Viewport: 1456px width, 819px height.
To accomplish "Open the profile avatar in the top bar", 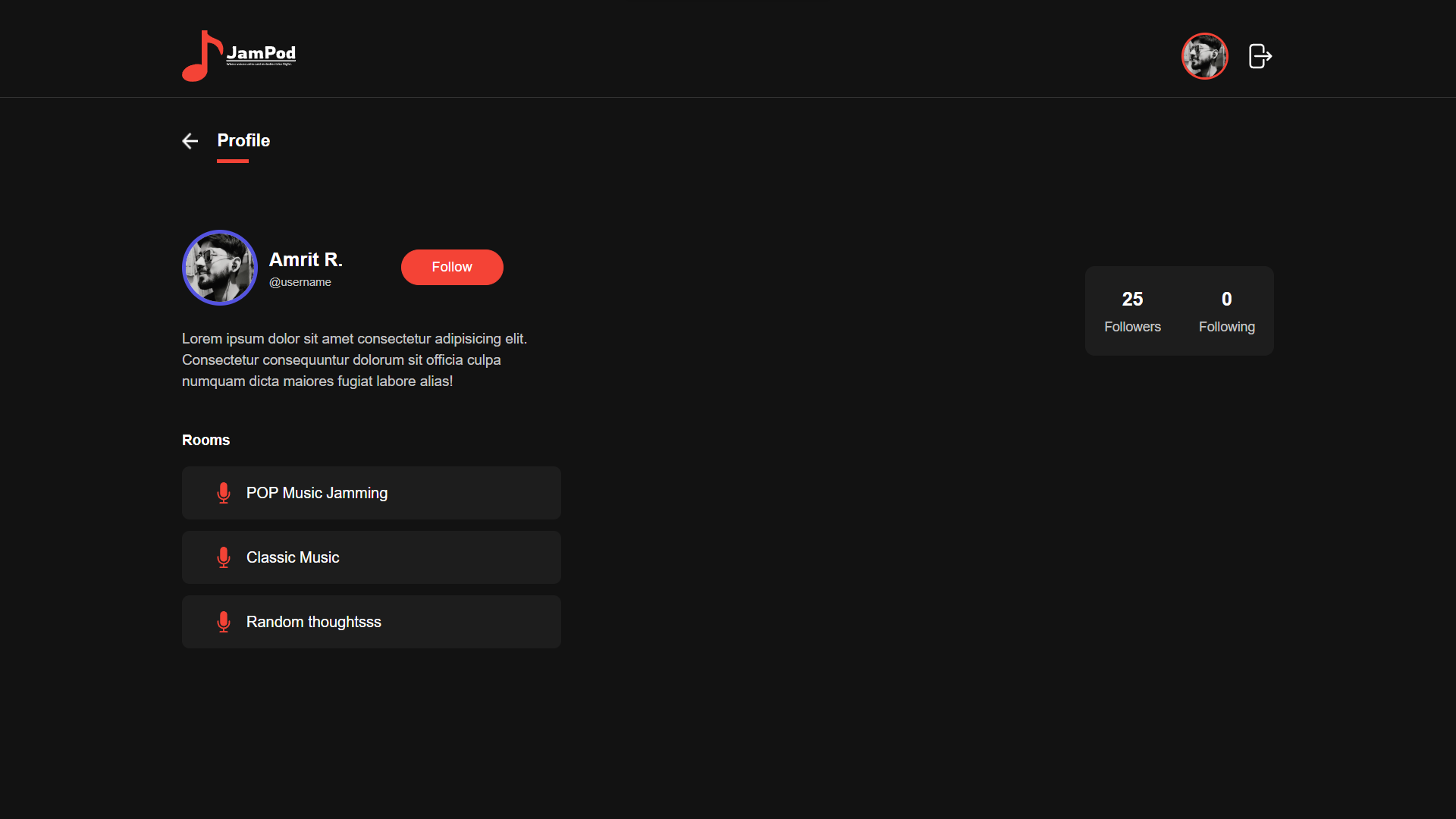I will [x=1204, y=55].
